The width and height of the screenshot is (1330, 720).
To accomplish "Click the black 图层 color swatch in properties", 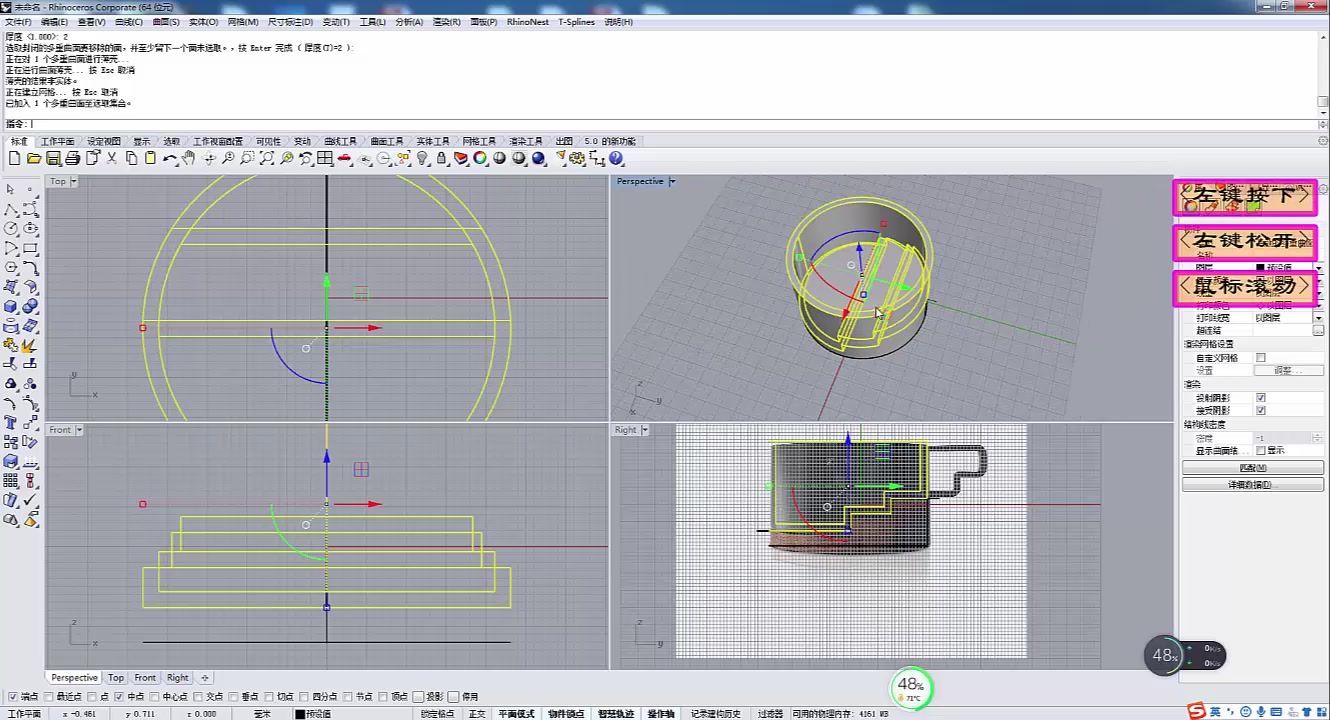I will (x=1260, y=268).
